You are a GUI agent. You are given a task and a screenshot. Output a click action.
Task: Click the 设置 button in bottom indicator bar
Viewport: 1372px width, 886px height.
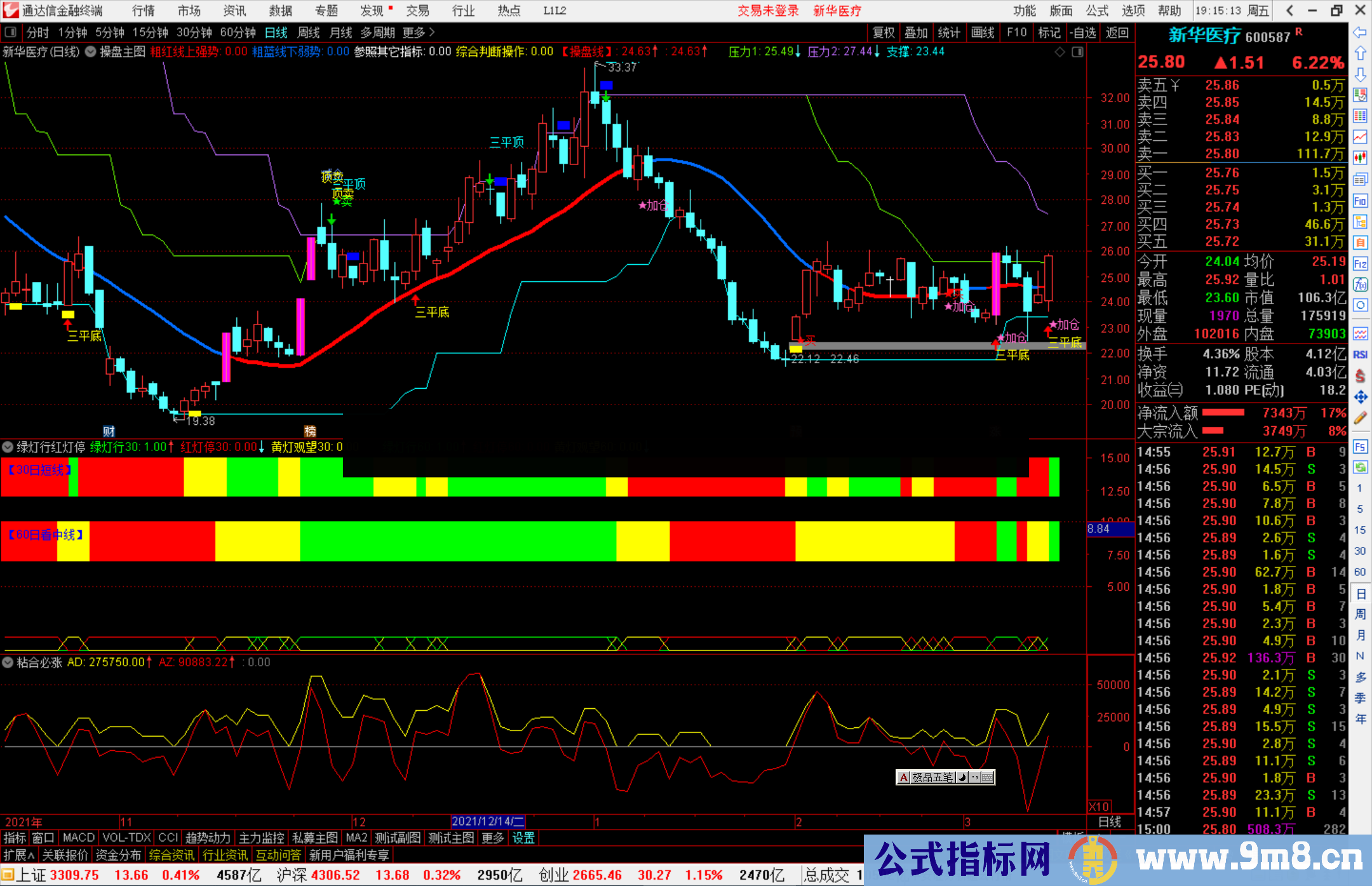coord(522,838)
